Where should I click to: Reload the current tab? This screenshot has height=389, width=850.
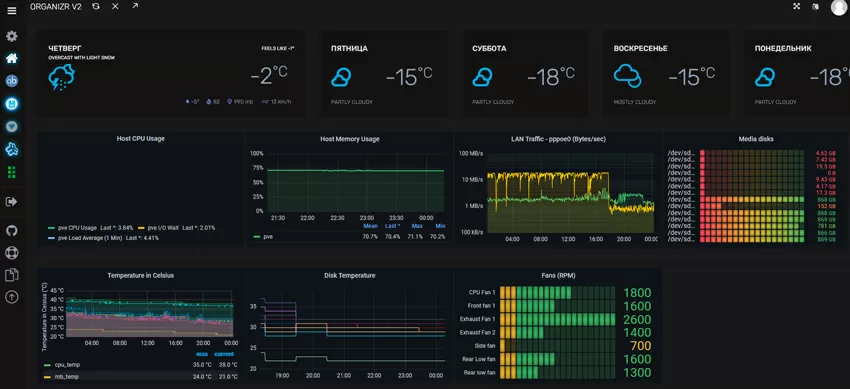(95, 6)
